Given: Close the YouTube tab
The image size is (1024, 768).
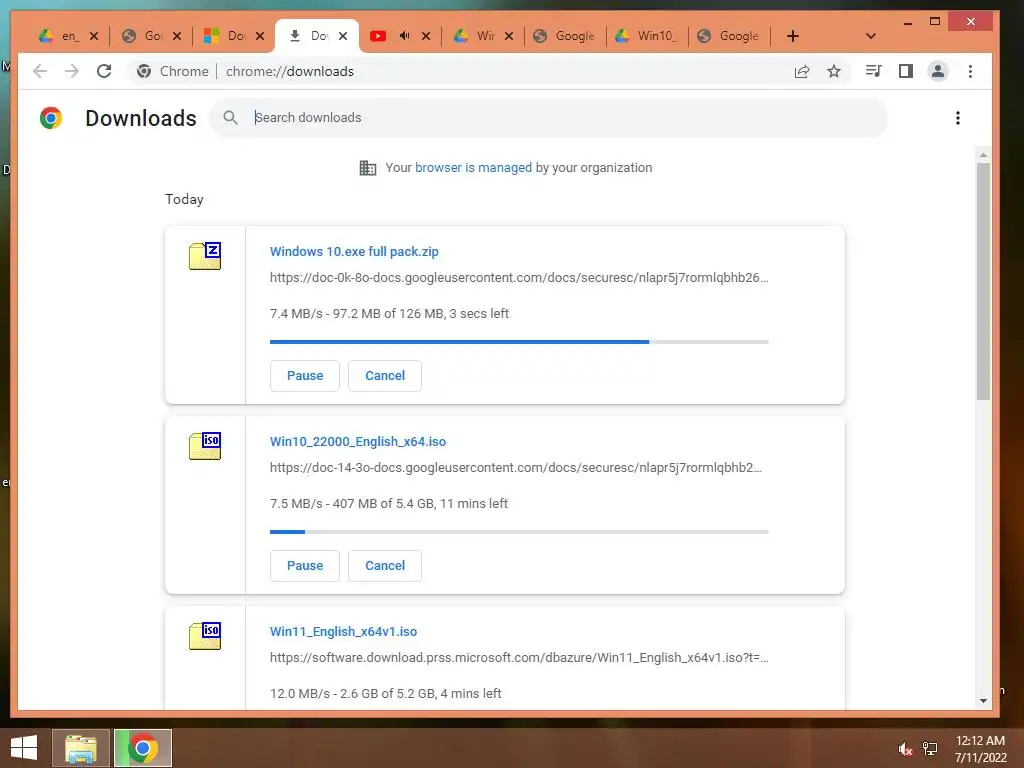Looking at the screenshot, I should coord(426,36).
